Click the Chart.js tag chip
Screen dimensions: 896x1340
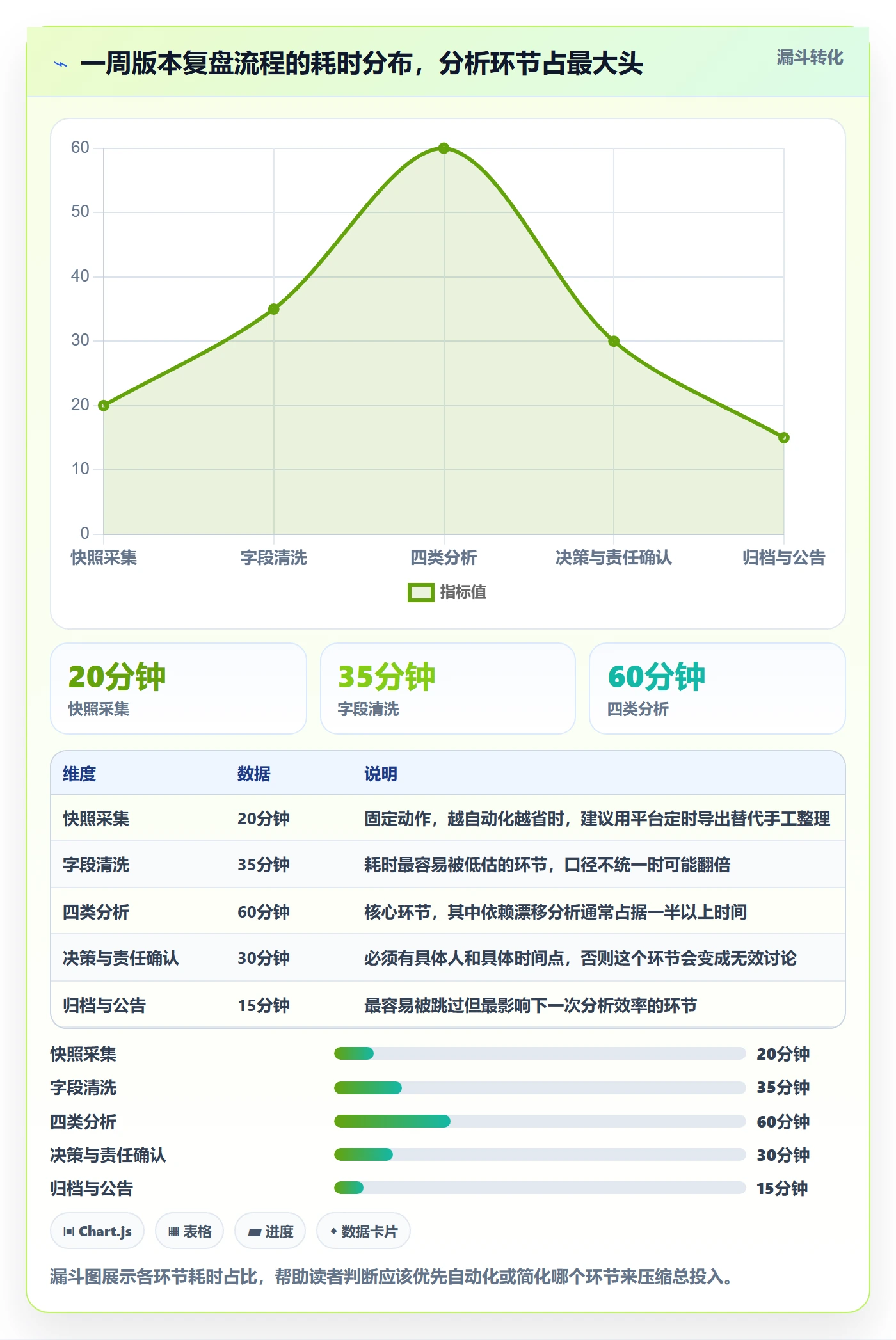click(97, 1231)
